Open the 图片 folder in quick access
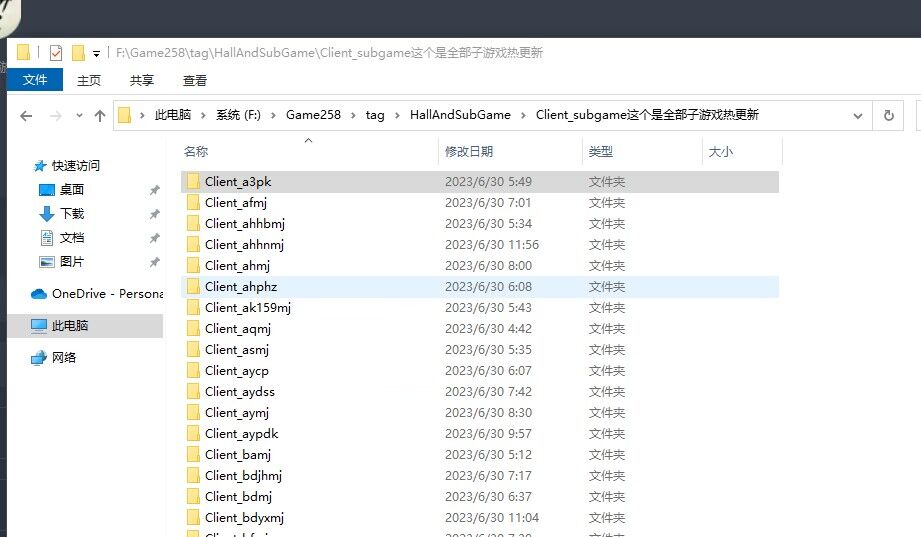 [x=72, y=261]
